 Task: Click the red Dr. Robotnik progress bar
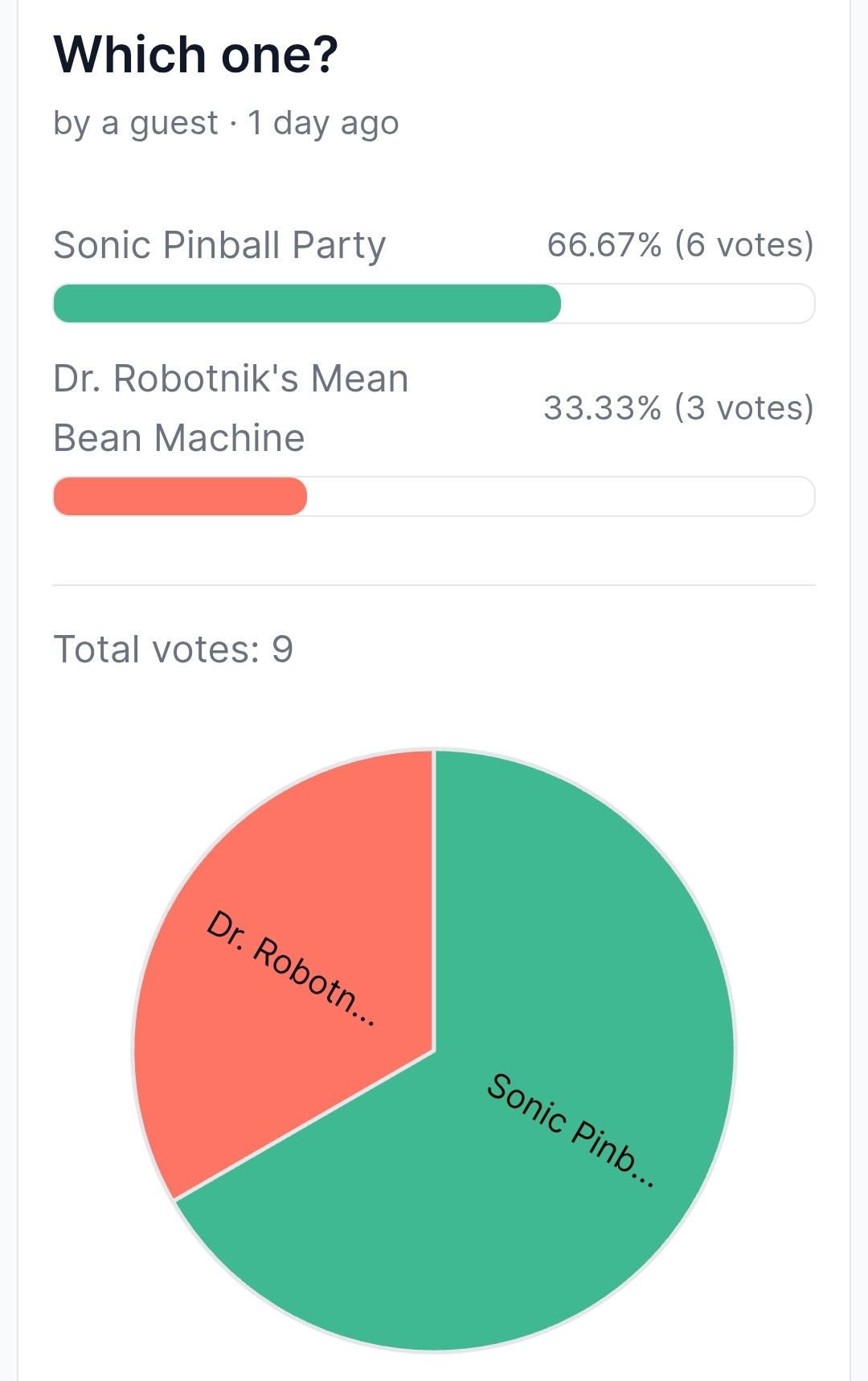pos(180,496)
